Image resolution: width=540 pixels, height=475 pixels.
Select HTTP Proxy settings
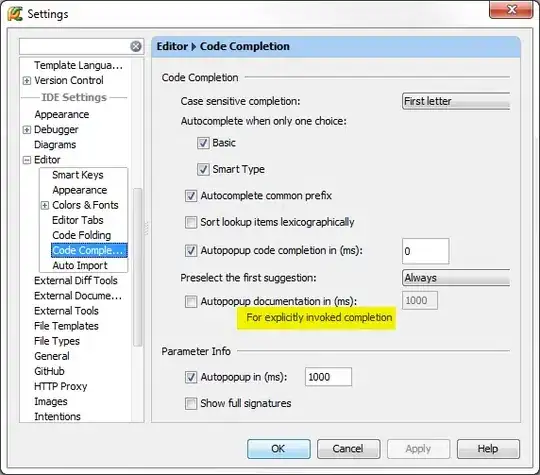[61, 386]
